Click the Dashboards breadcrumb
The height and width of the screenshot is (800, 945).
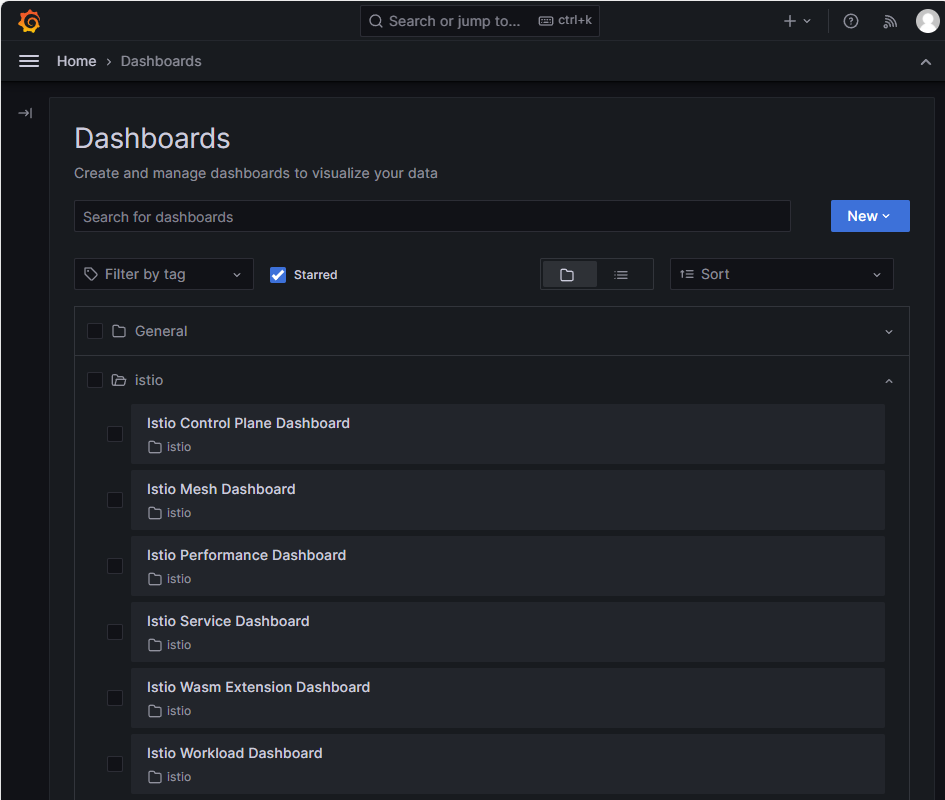[x=161, y=61]
